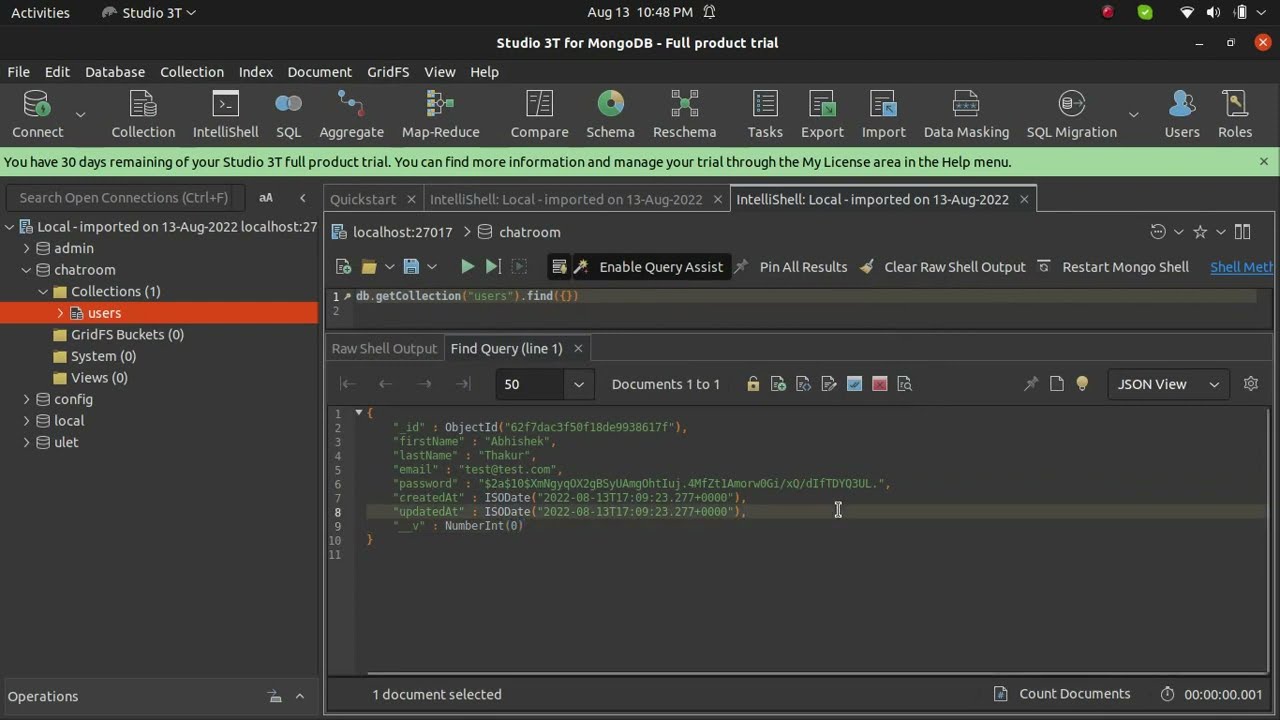The width and height of the screenshot is (1280, 720).
Task: Click the Export toolbar icon
Action: pyautogui.click(x=822, y=114)
